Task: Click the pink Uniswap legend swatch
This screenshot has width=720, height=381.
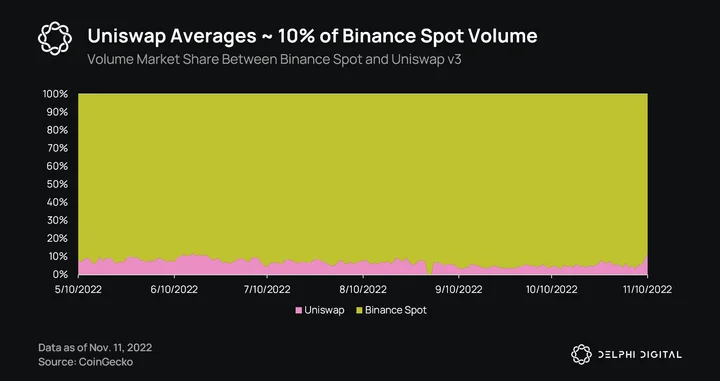Action: (299, 310)
